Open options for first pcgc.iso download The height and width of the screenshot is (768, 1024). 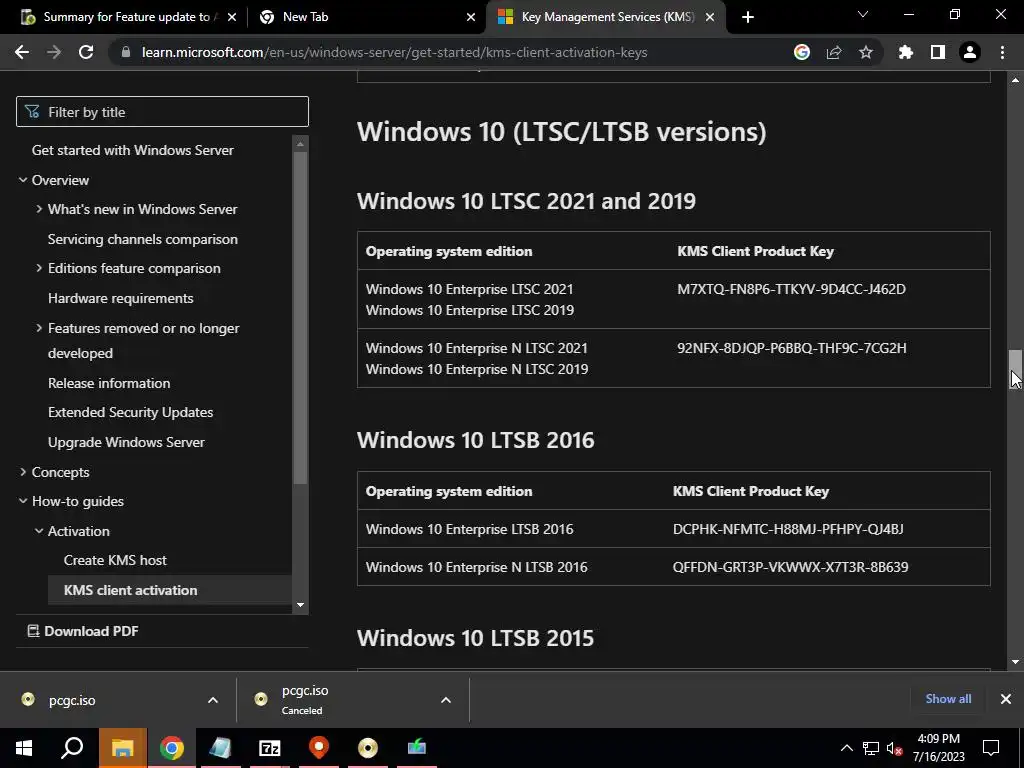(x=213, y=700)
